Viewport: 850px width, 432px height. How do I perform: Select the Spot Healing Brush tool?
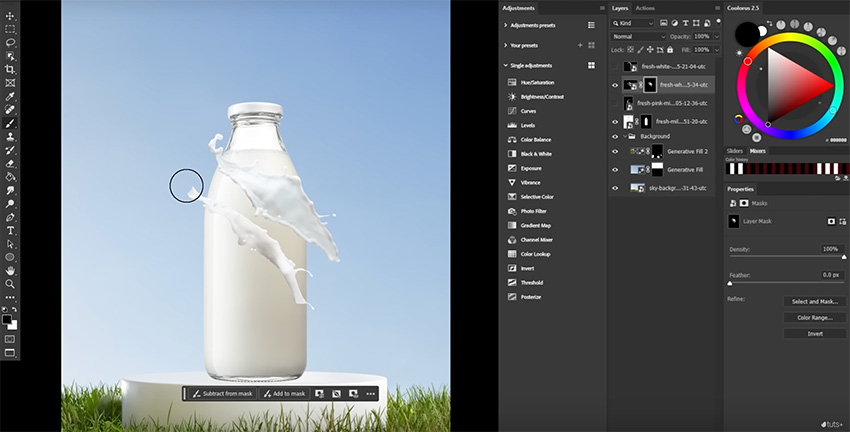(x=10, y=109)
